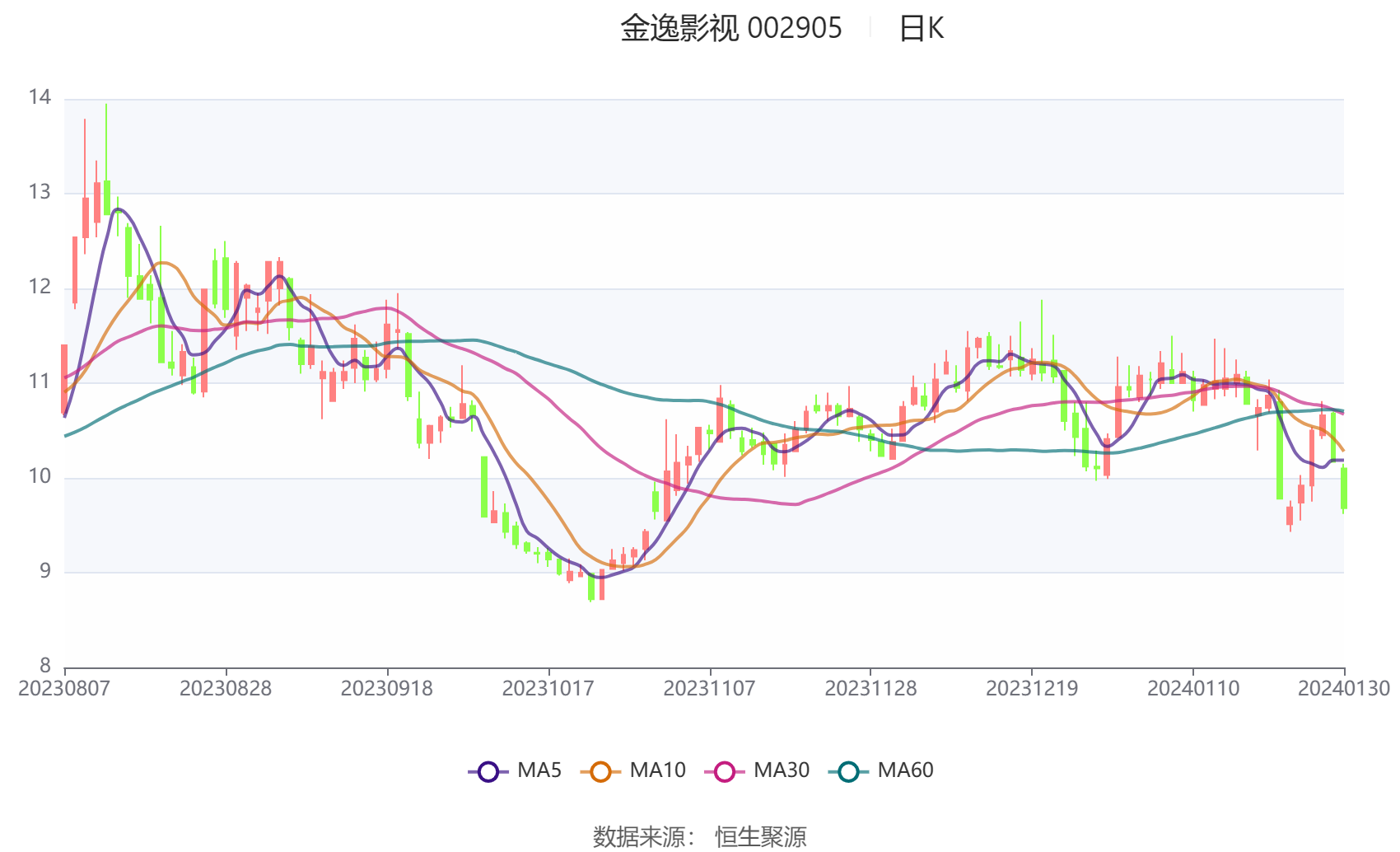Click the 20230807 date label on x-axis
The image size is (1400, 852).
point(64,689)
